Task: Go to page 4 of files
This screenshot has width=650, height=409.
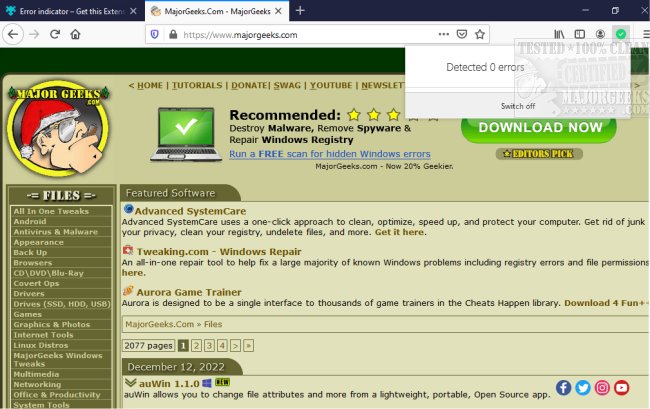Action: (222, 346)
